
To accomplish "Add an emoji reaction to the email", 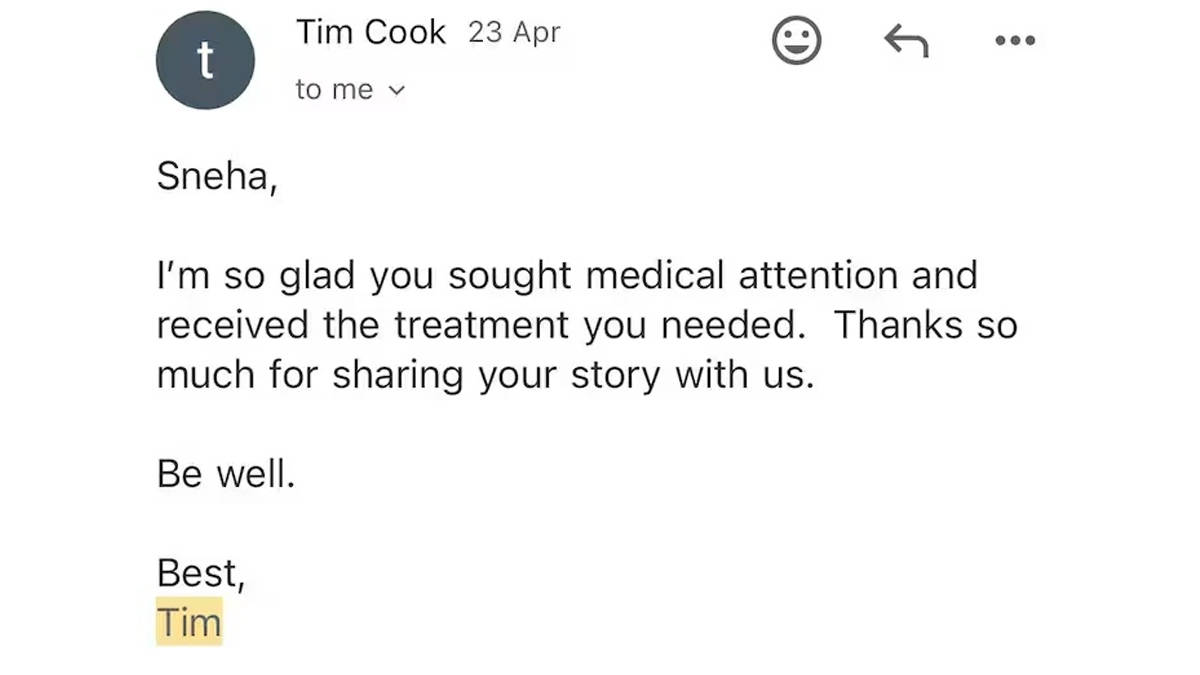I will (797, 42).
